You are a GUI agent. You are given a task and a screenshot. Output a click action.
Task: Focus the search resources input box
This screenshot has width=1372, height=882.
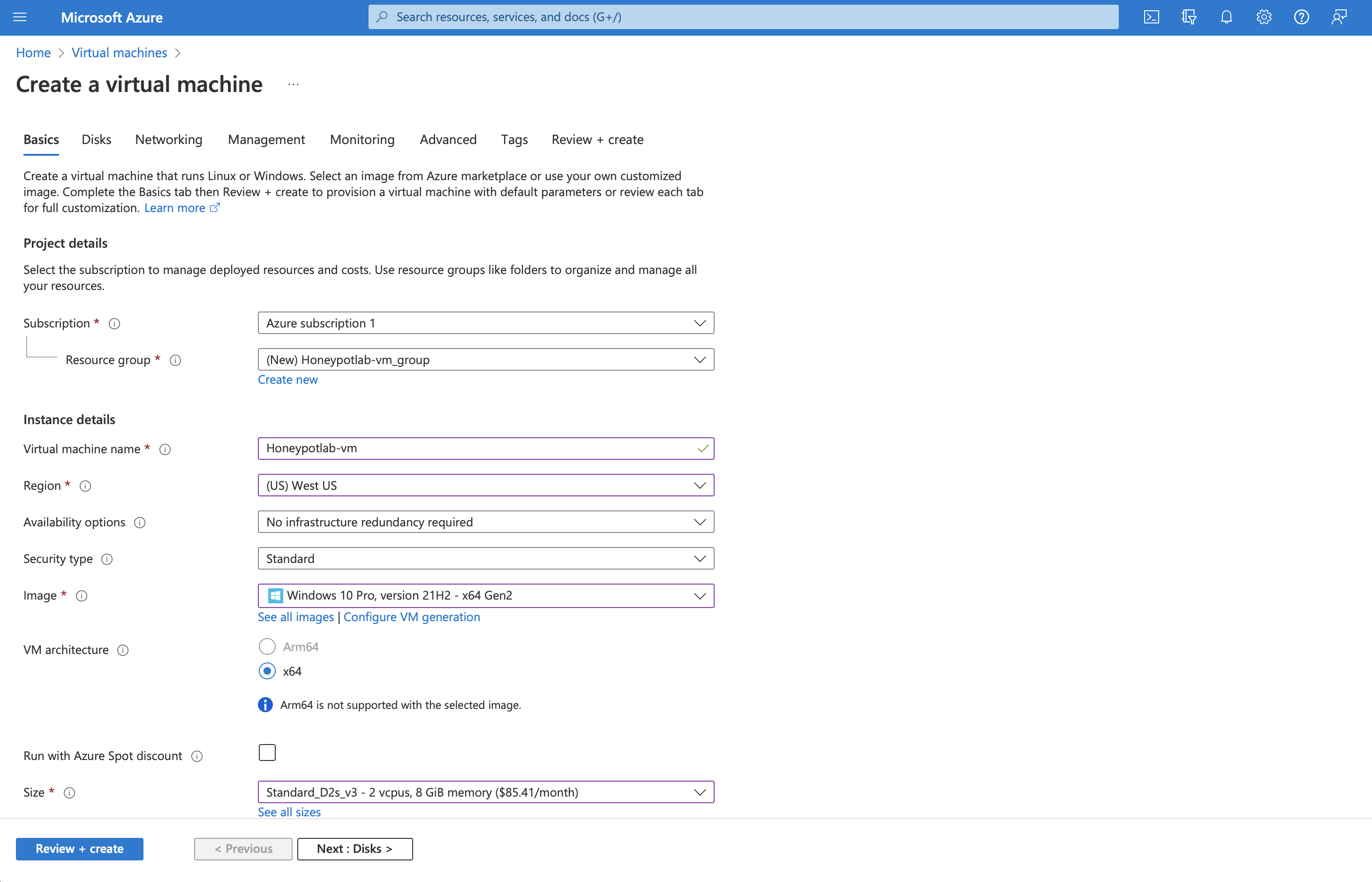(744, 17)
